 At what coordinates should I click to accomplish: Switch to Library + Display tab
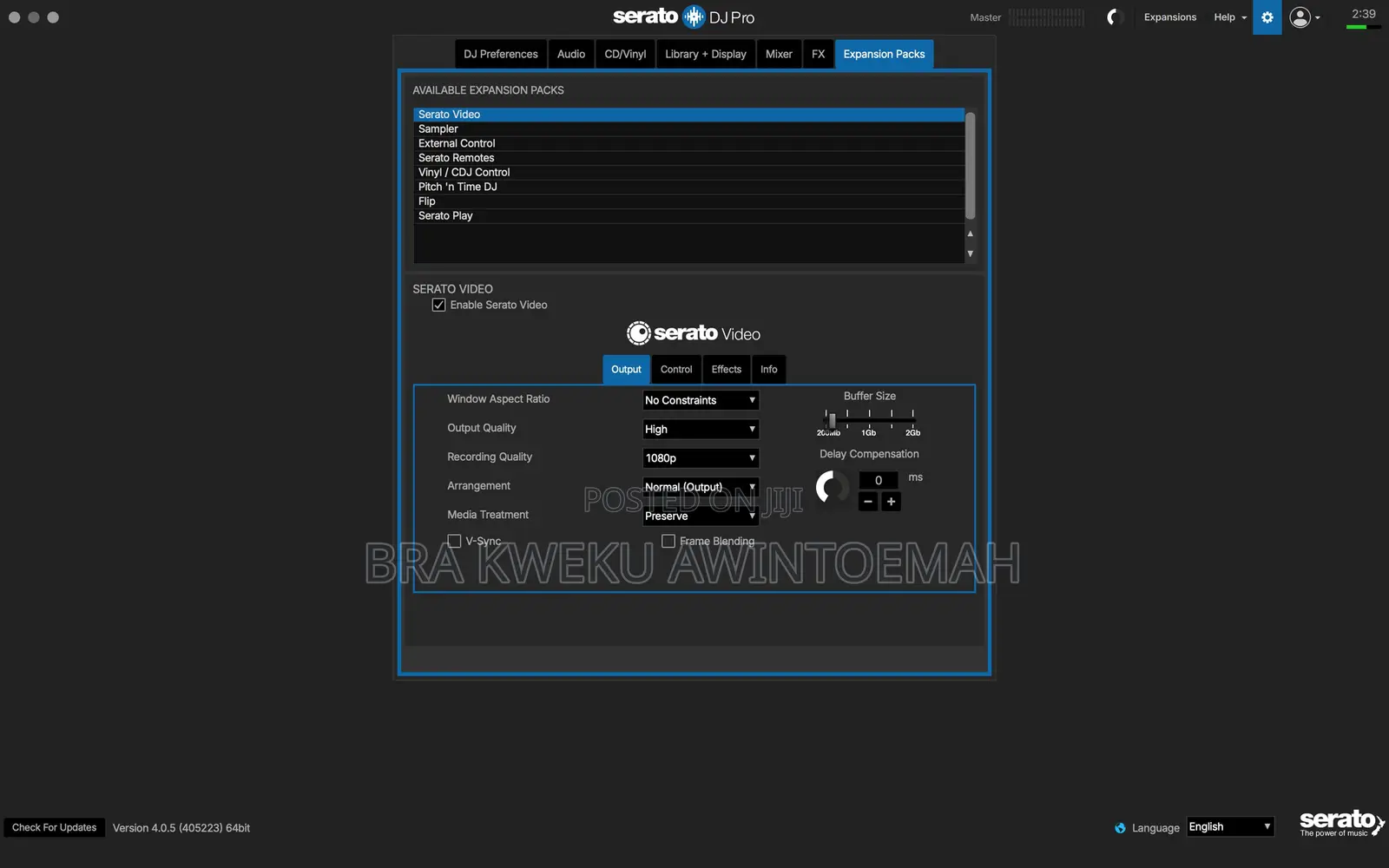(706, 54)
